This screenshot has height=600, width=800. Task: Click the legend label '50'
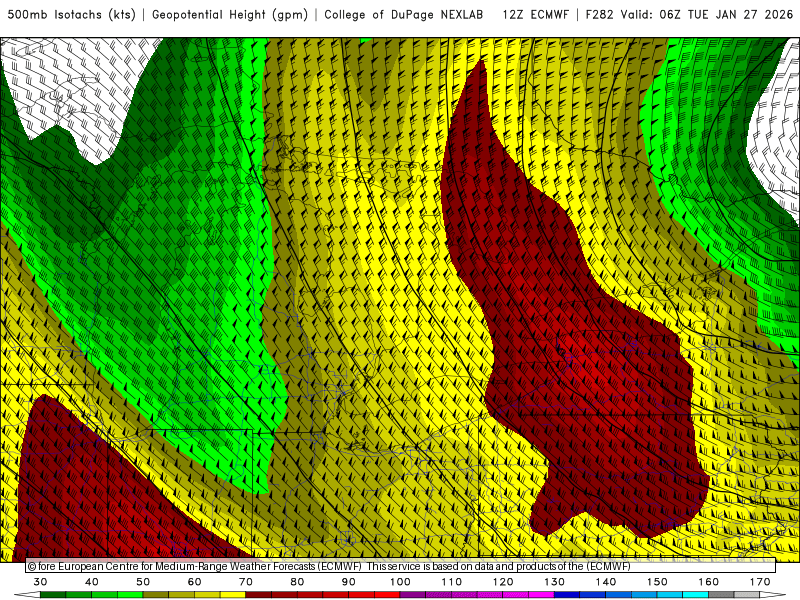pos(143,582)
